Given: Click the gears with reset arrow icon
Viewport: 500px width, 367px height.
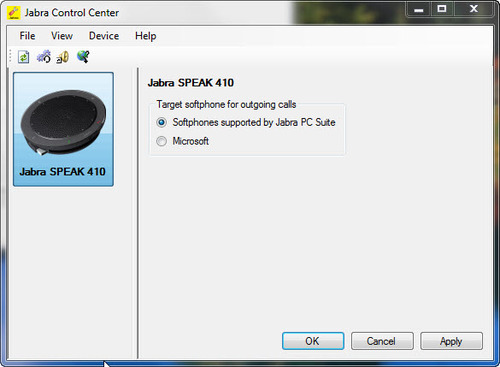Looking at the screenshot, I should pos(44,57).
